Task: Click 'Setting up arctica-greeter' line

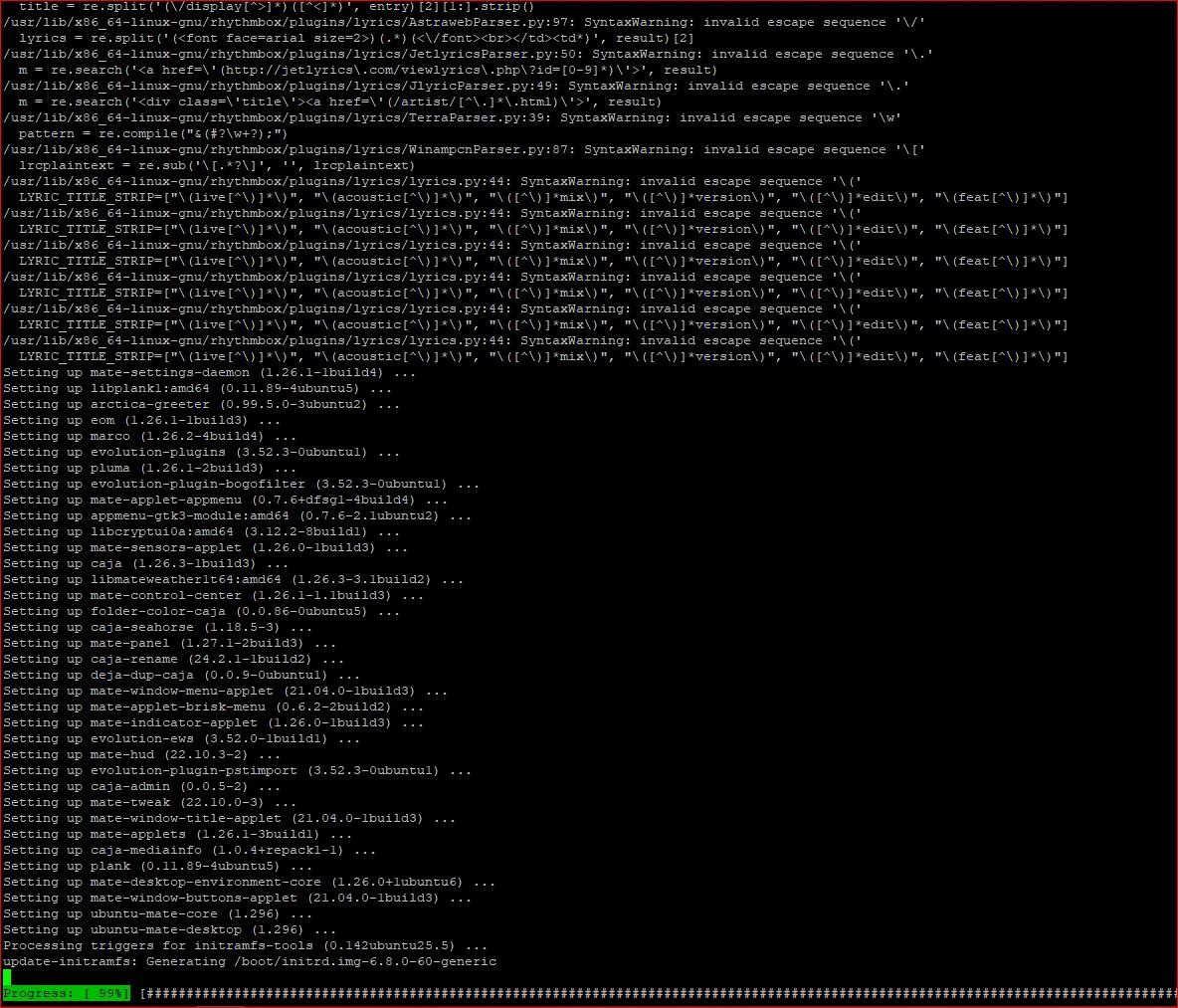Action: [x=201, y=404]
